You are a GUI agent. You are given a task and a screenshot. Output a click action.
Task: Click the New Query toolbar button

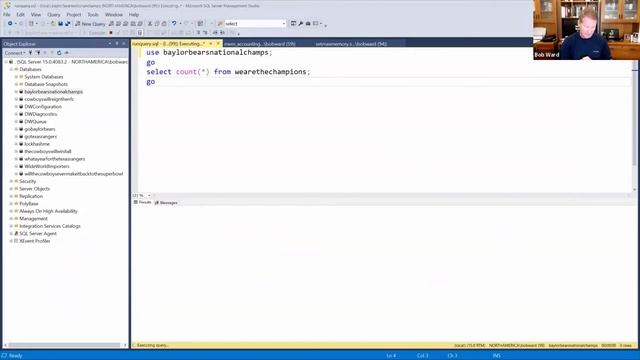[x=90, y=24]
